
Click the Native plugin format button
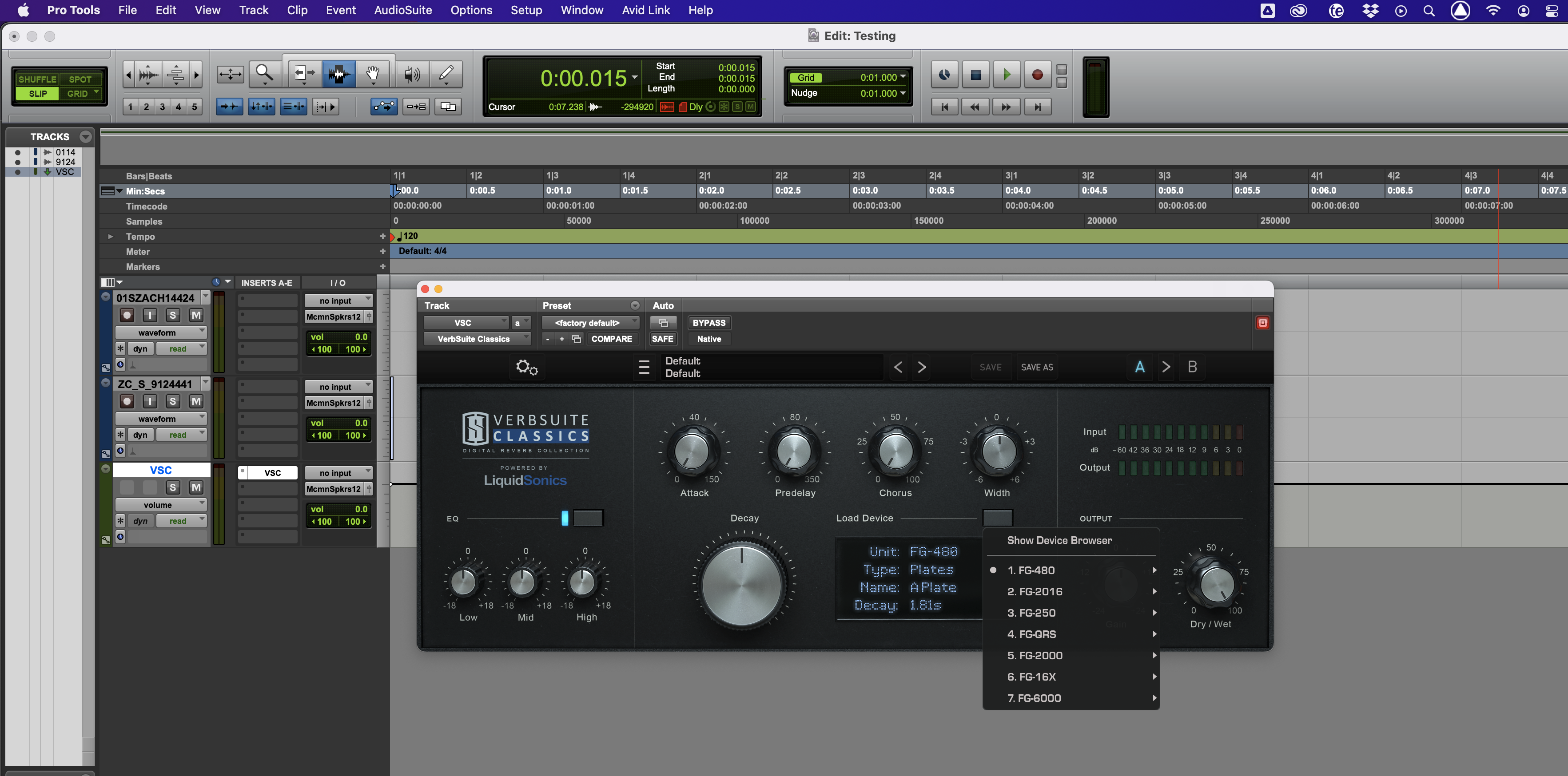click(708, 339)
